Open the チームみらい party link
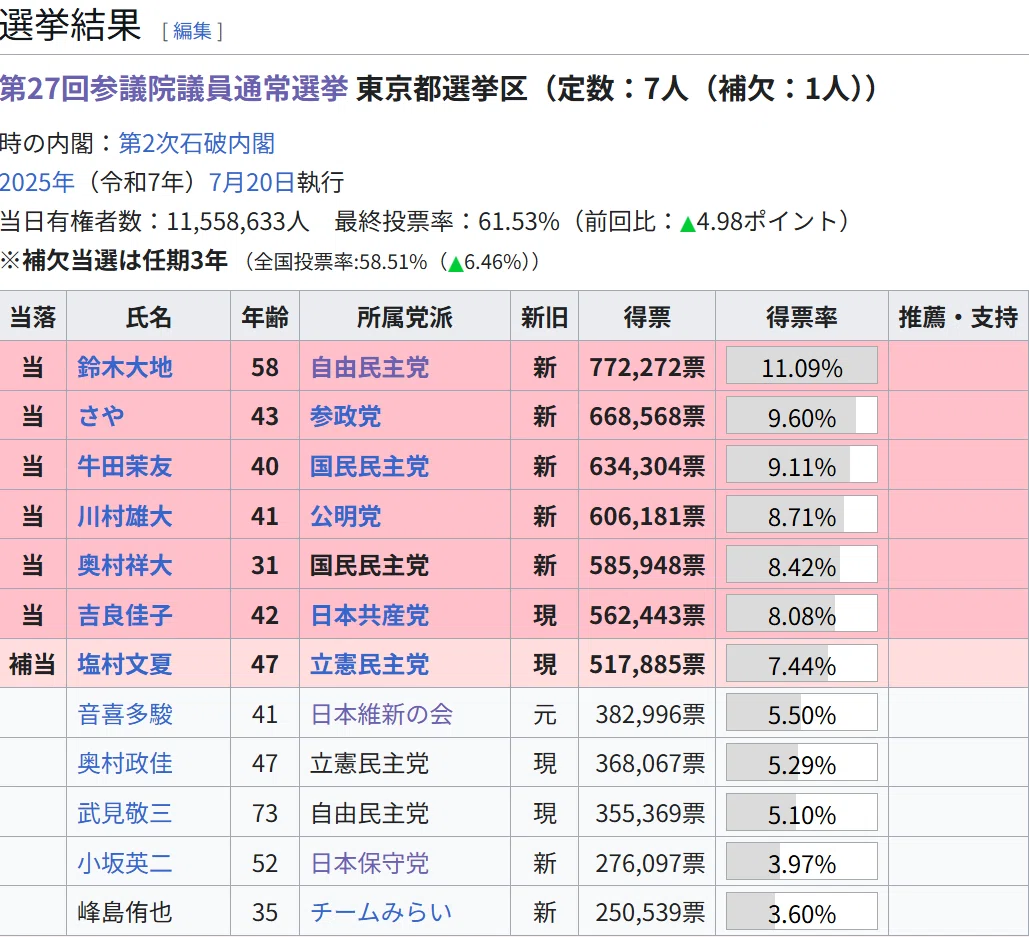This screenshot has width=1029, height=937. pos(381,912)
